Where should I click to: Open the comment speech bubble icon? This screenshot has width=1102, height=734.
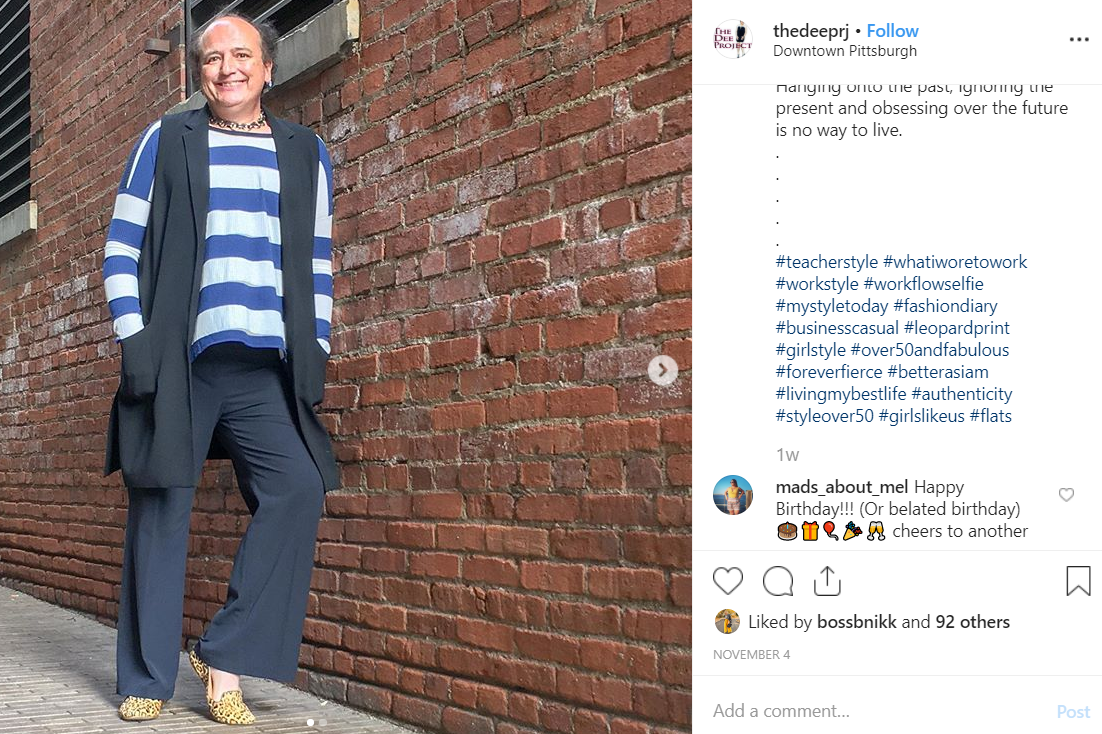coord(778,581)
